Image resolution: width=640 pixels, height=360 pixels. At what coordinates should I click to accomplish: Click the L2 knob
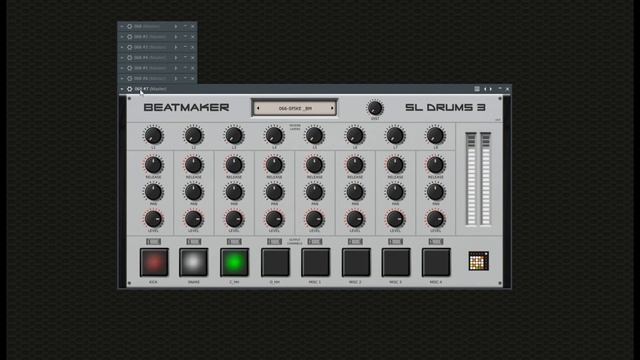[193, 136]
